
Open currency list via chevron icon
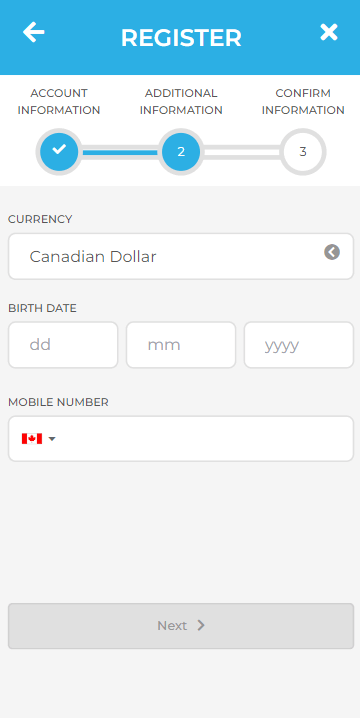coord(332,252)
